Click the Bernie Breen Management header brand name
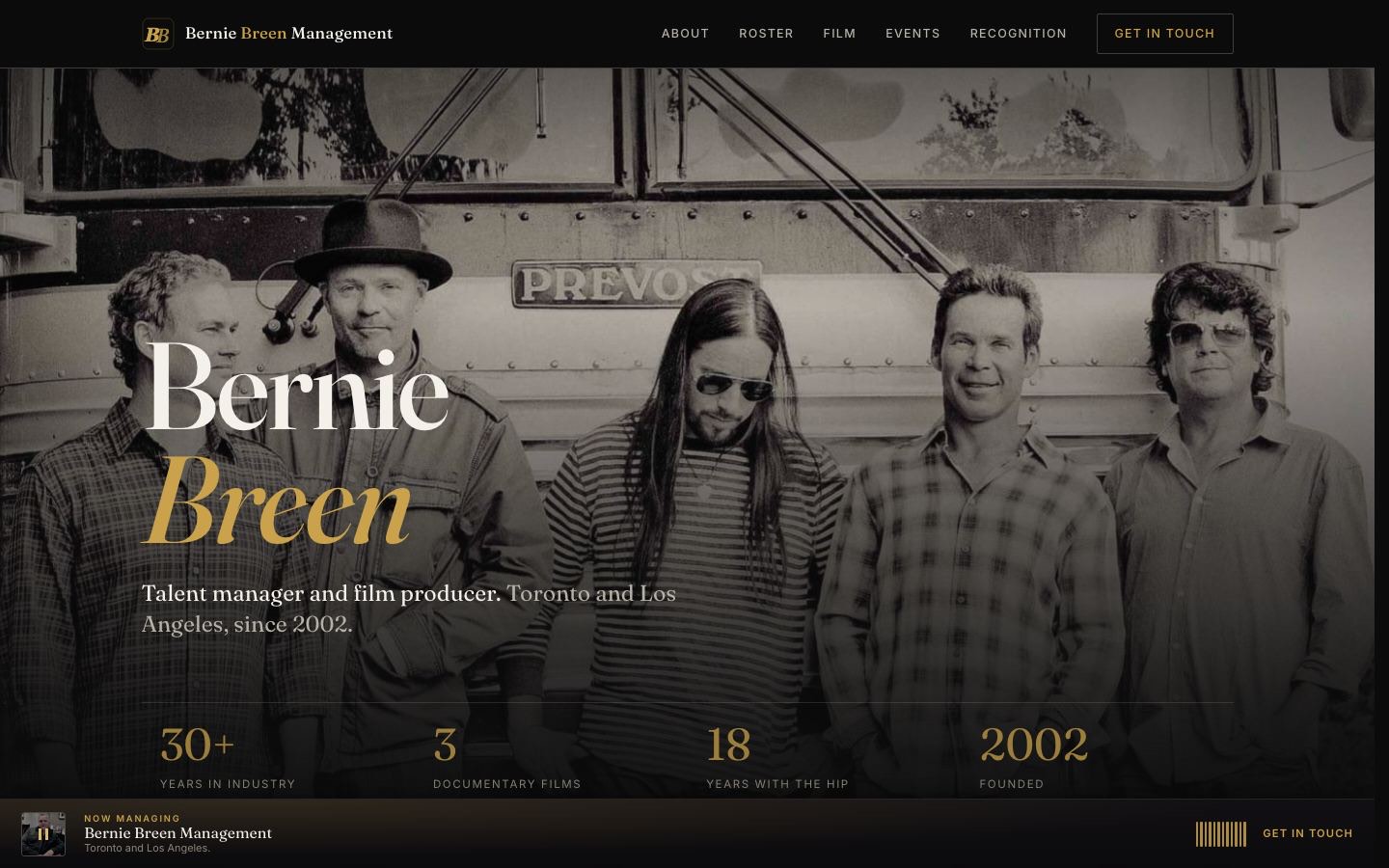Viewport: 1389px width, 868px height. click(288, 34)
